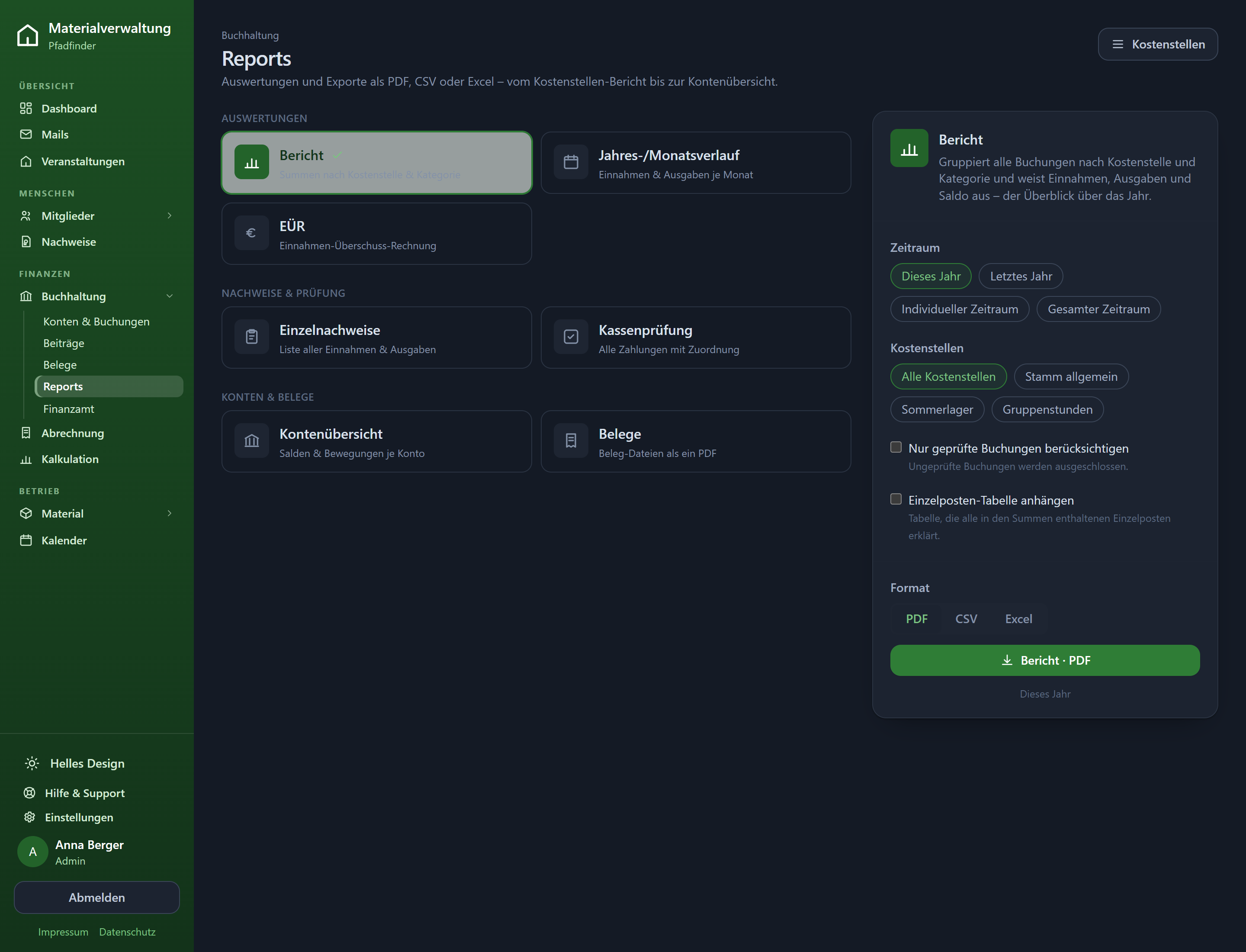Click the Mails envelope icon

click(26, 134)
